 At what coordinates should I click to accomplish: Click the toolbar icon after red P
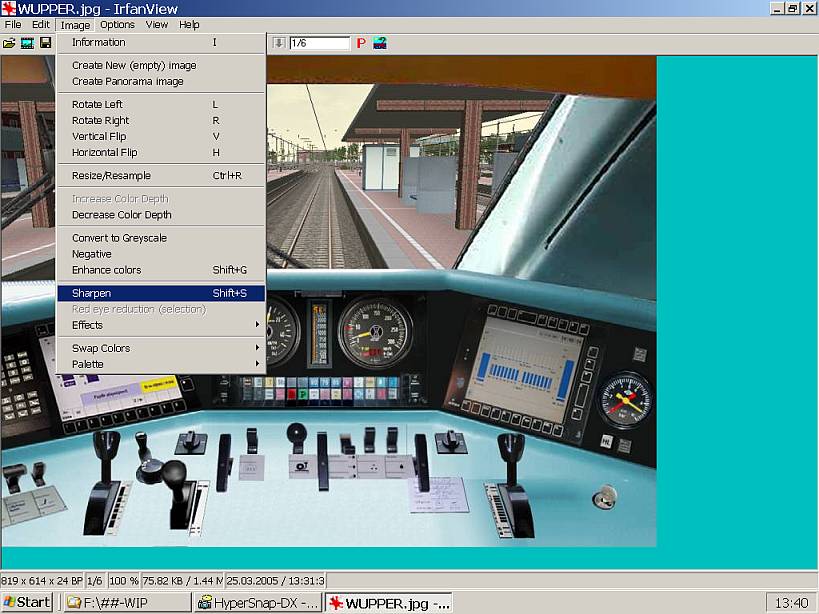(380, 43)
